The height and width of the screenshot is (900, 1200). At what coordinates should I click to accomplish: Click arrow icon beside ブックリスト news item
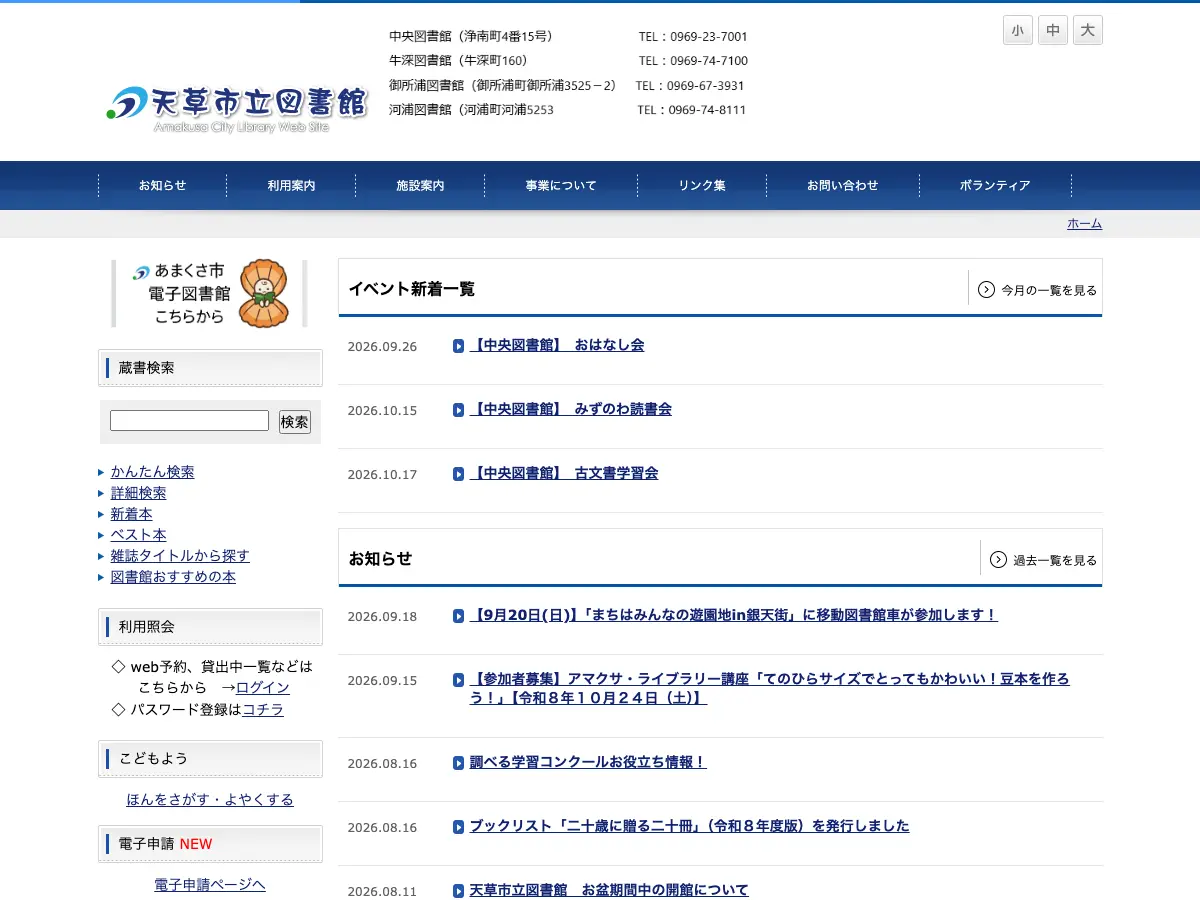click(x=459, y=827)
